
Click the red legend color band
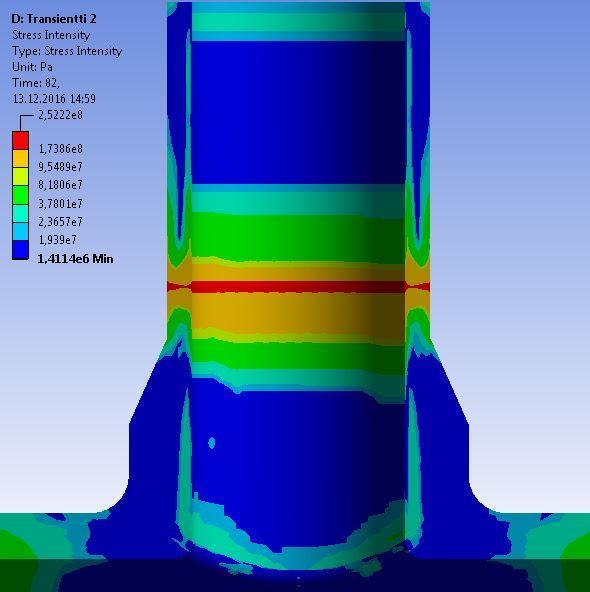point(20,140)
